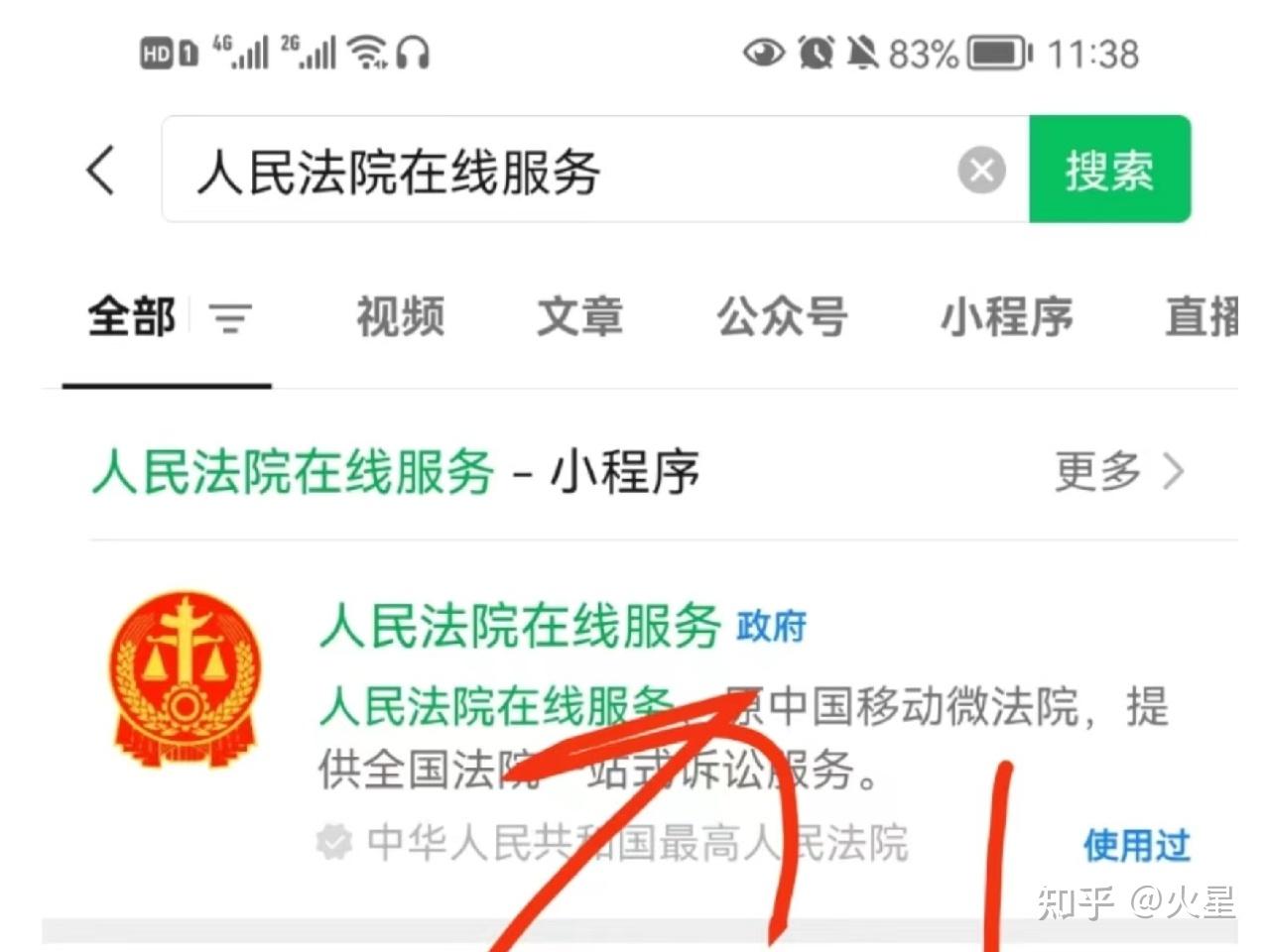Tap the 使用过 label

point(1136,845)
